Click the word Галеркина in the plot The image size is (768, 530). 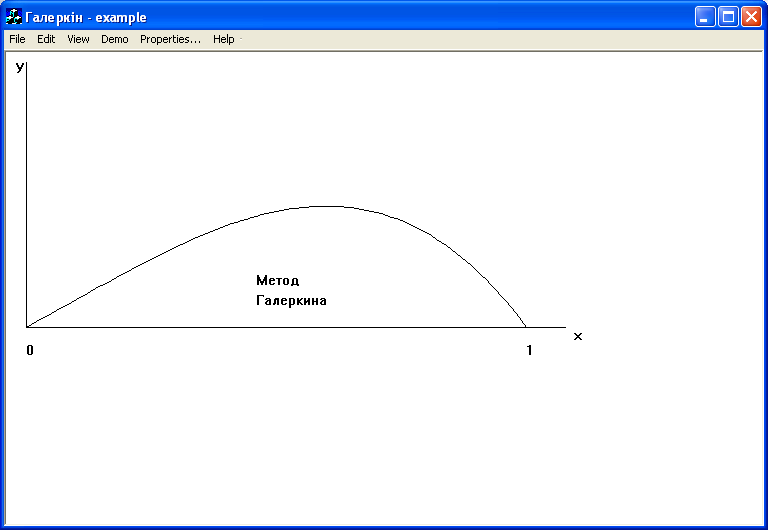pyautogui.click(x=291, y=300)
